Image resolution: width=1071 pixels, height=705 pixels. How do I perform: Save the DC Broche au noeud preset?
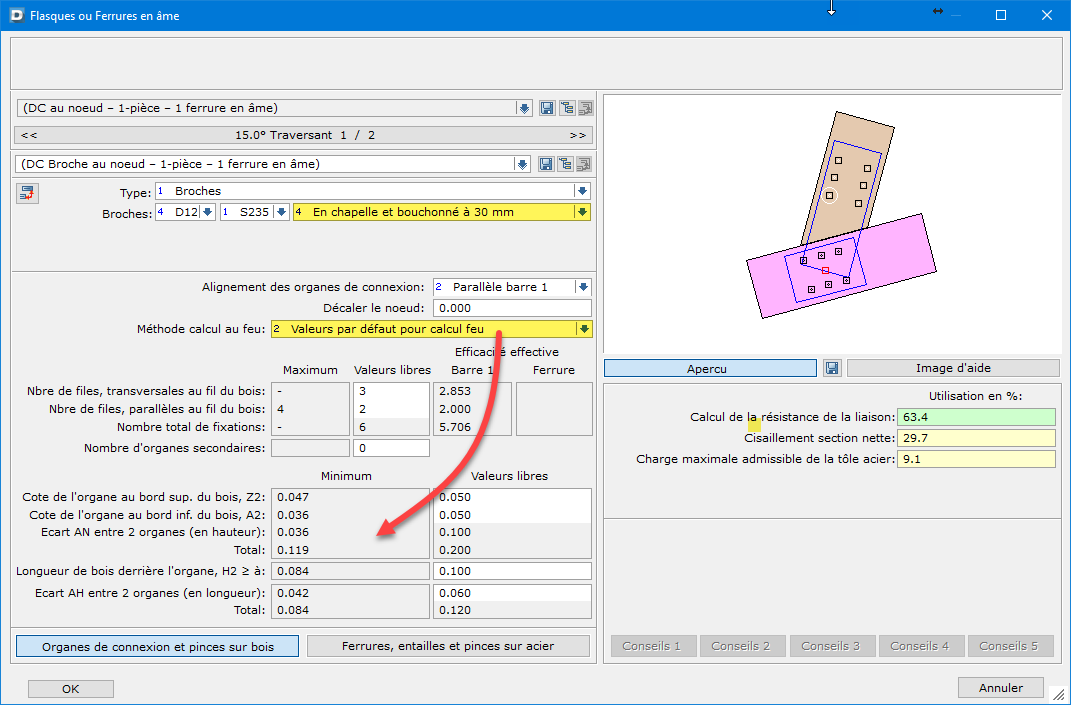coord(546,164)
